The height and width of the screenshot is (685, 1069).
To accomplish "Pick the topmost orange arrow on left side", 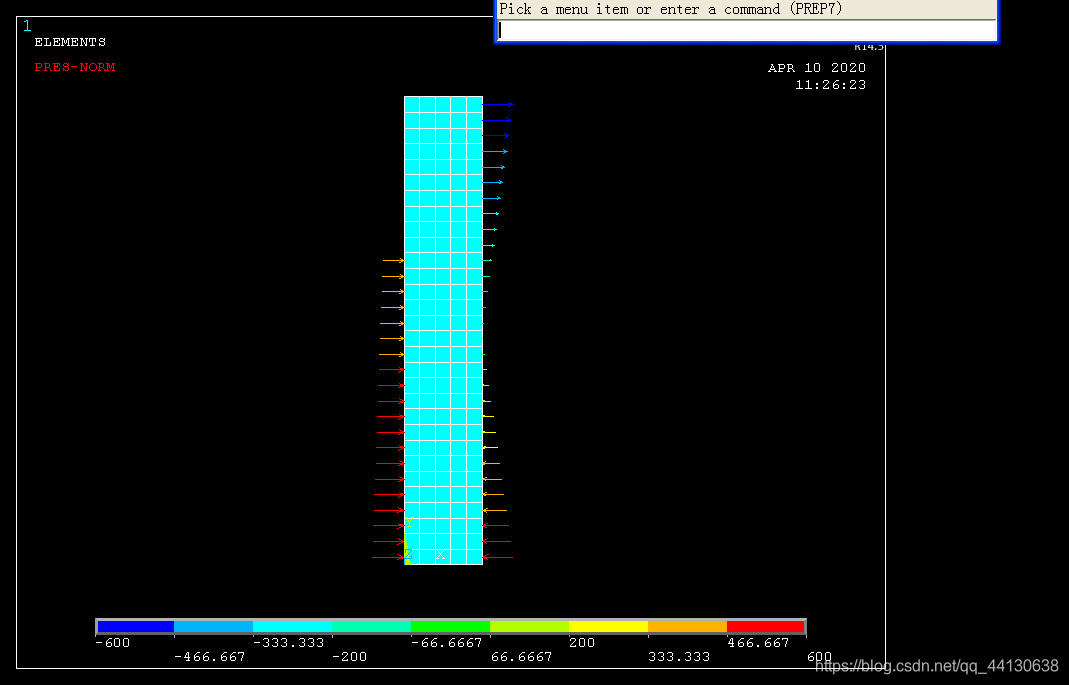I will tap(393, 261).
